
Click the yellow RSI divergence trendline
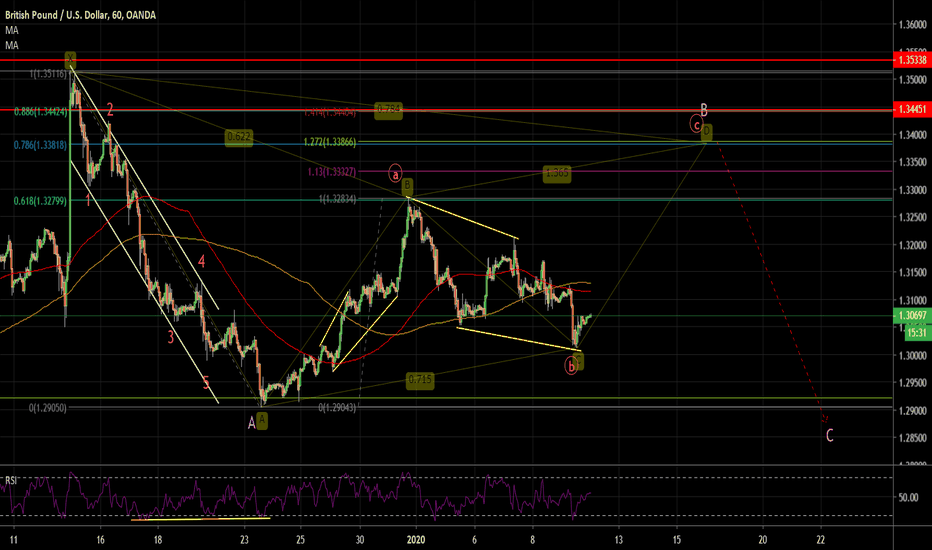(x=200, y=518)
